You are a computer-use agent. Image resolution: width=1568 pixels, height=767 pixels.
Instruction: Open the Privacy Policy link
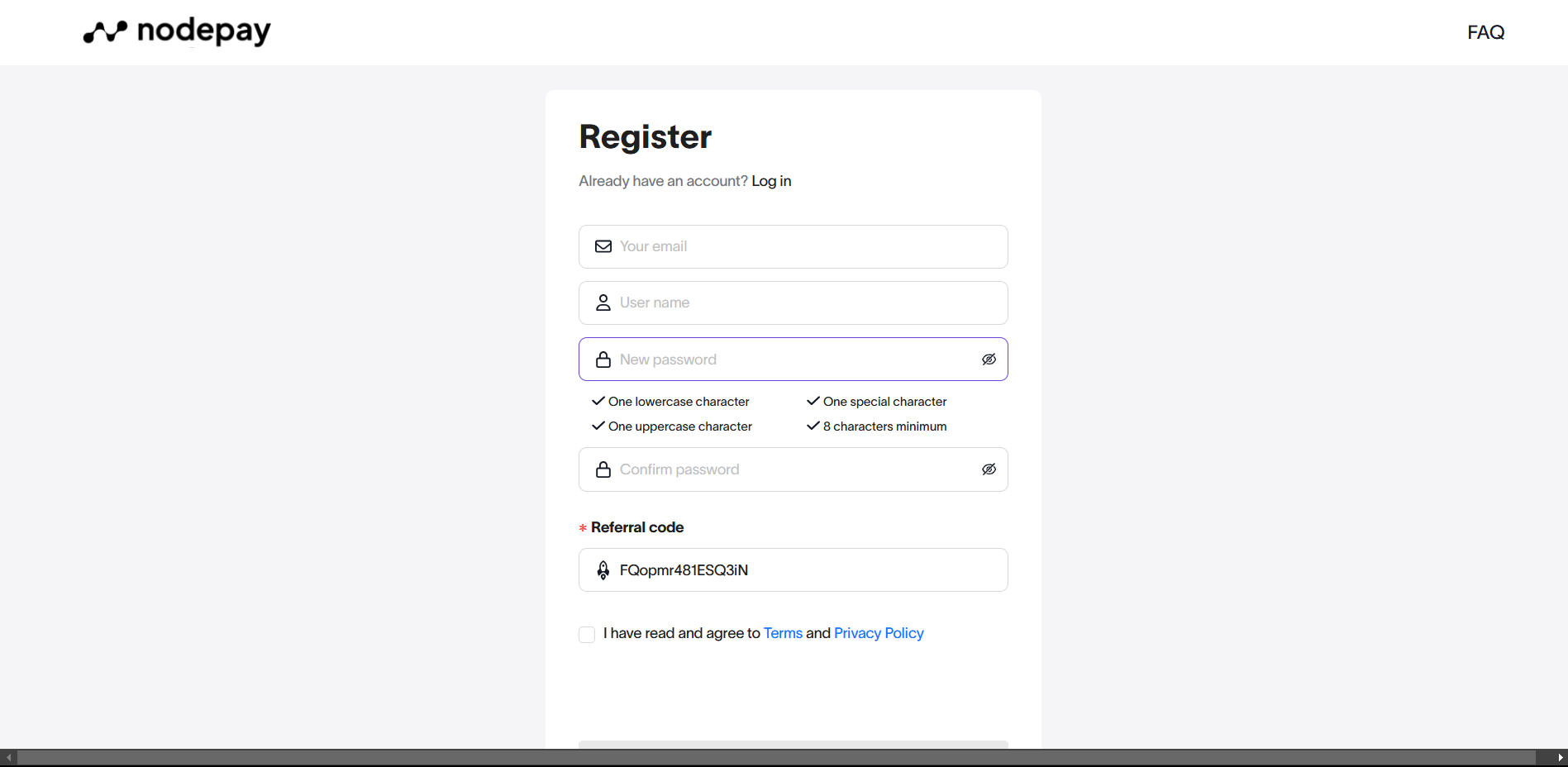[879, 632]
